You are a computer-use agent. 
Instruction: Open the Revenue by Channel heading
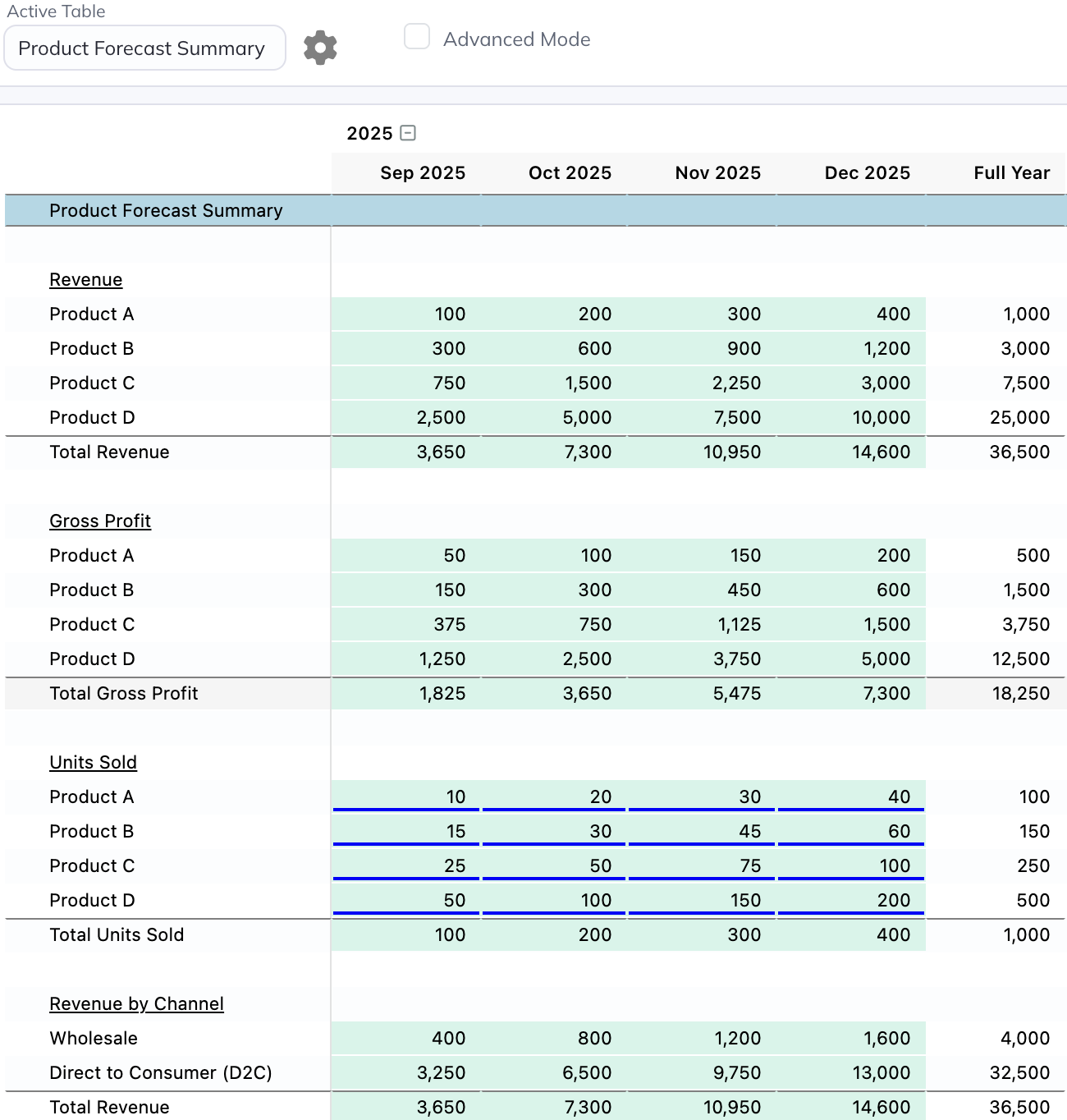pos(136,1004)
